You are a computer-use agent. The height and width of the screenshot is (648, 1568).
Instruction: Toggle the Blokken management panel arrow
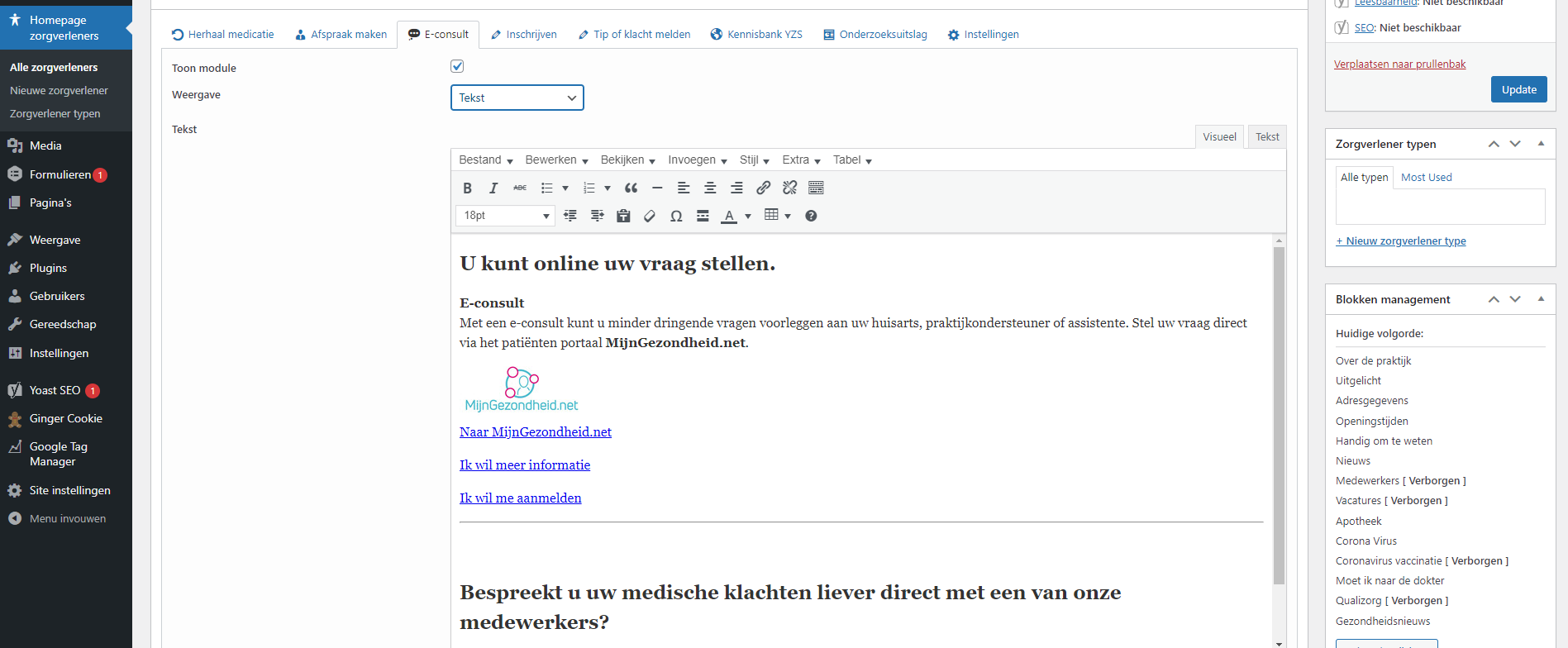(x=1541, y=299)
